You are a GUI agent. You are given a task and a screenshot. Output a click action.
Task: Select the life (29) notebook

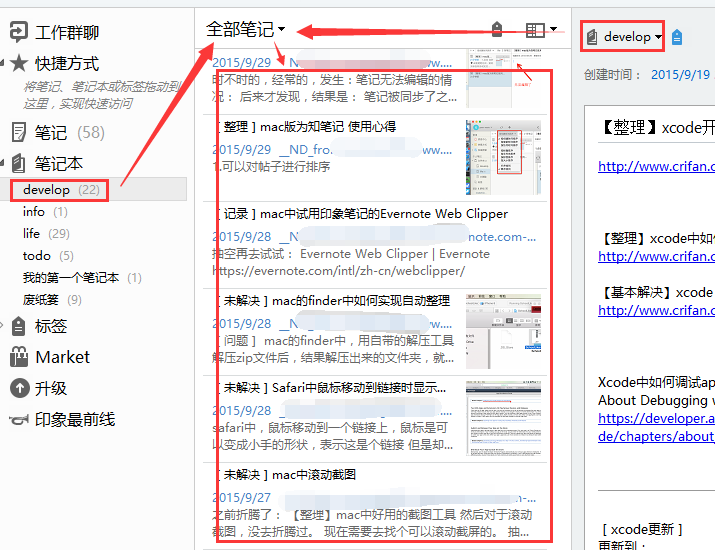[46, 233]
